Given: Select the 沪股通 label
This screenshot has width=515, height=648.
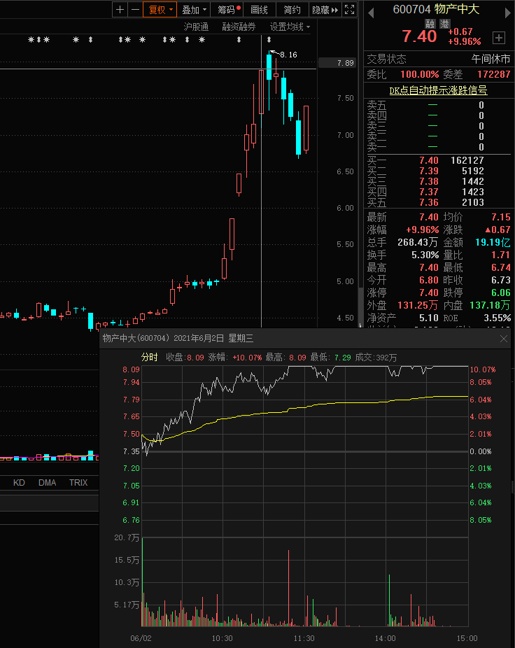Looking at the screenshot, I should (196, 27).
